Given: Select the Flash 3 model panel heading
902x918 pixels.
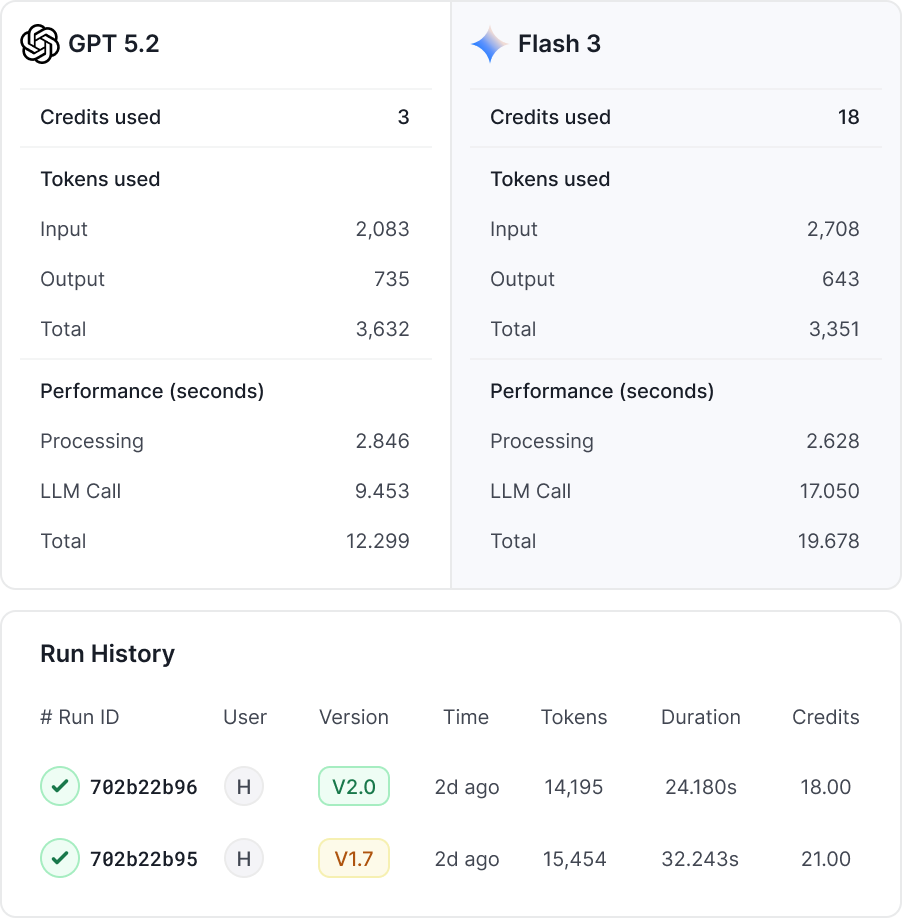Looking at the screenshot, I should (559, 44).
